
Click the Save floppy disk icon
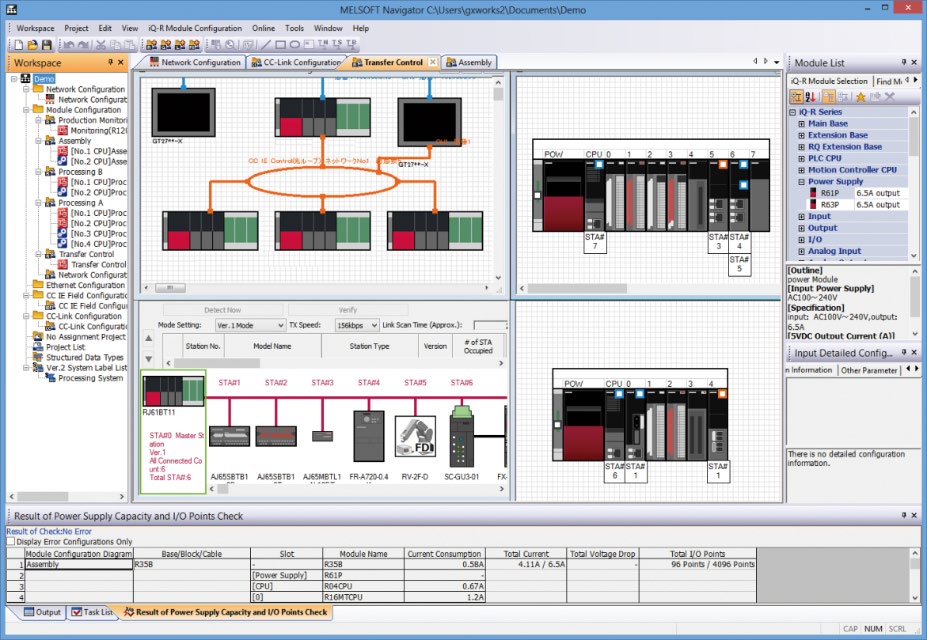coord(47,44)
